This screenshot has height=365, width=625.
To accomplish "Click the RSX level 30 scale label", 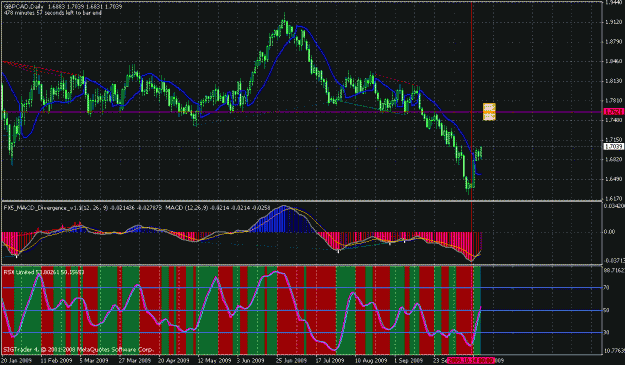I will click(607, 332).
